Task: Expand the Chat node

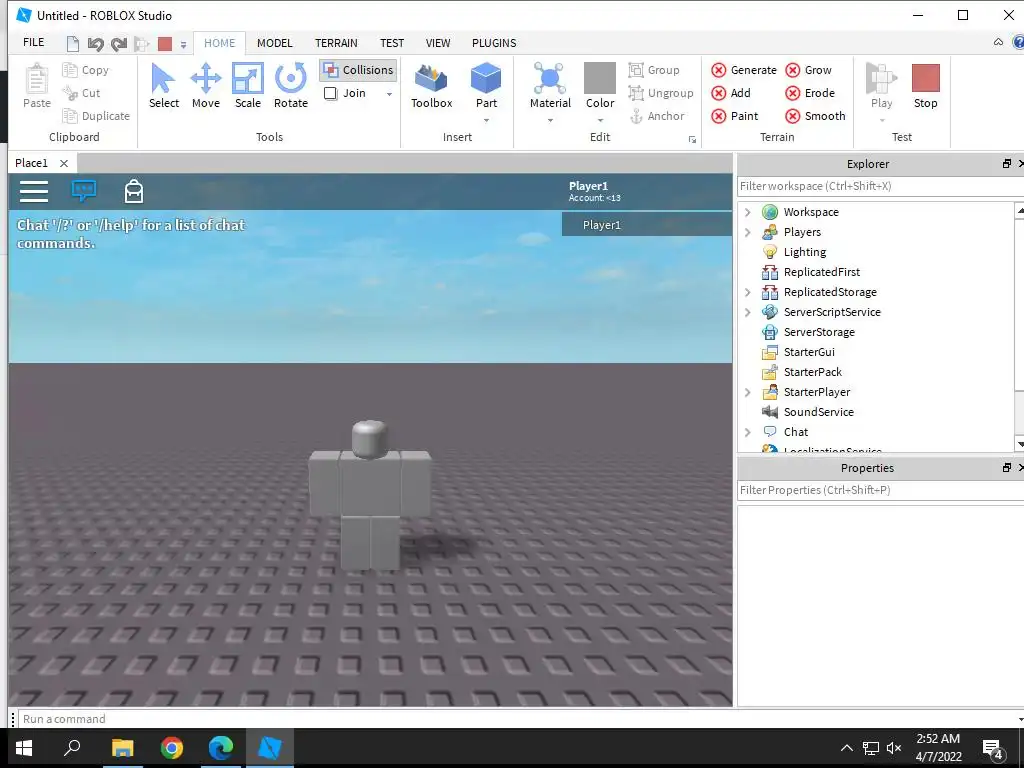Action: point(748,432)
